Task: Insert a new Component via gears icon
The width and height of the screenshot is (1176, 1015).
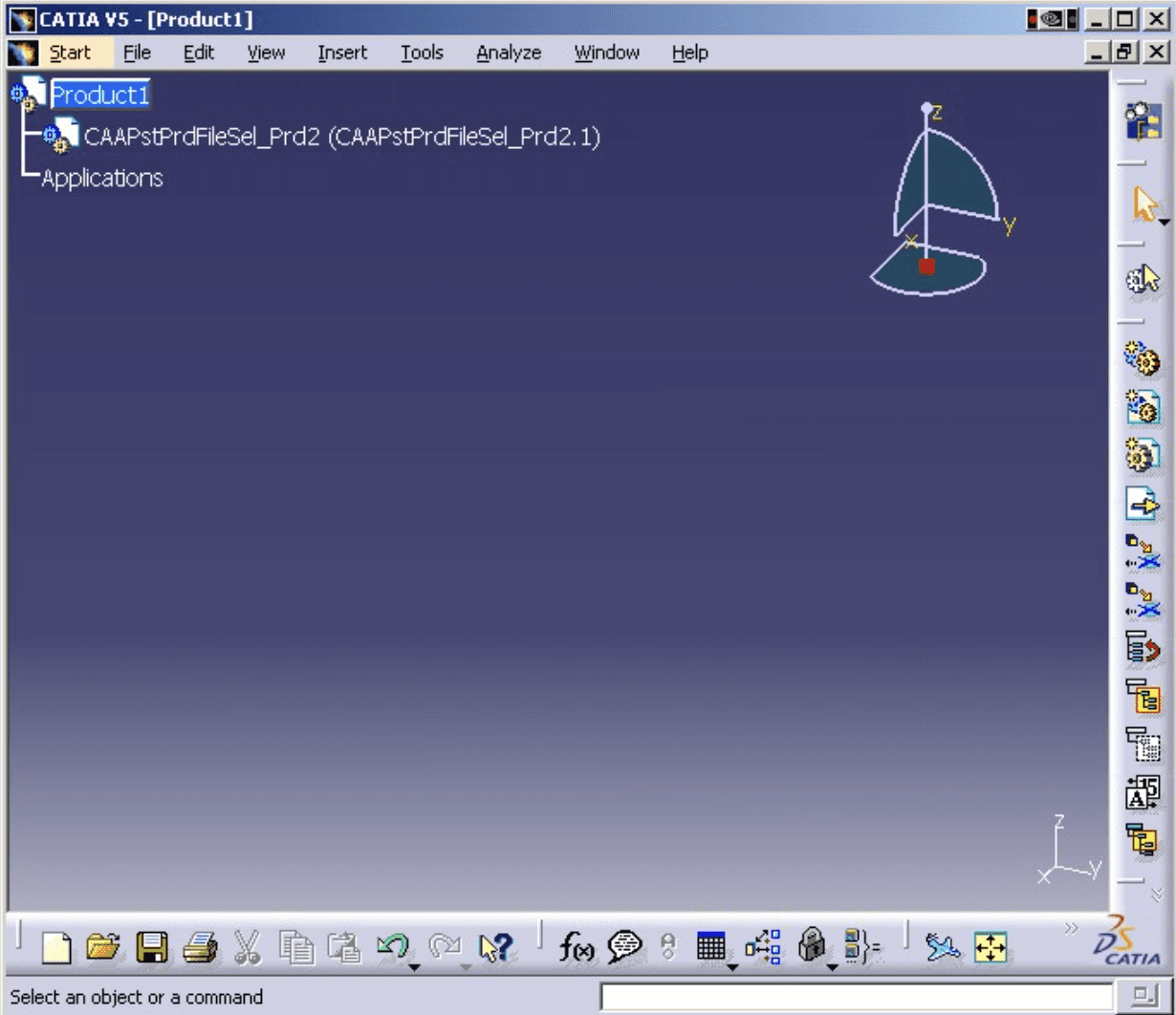Action: [1143, 359]
